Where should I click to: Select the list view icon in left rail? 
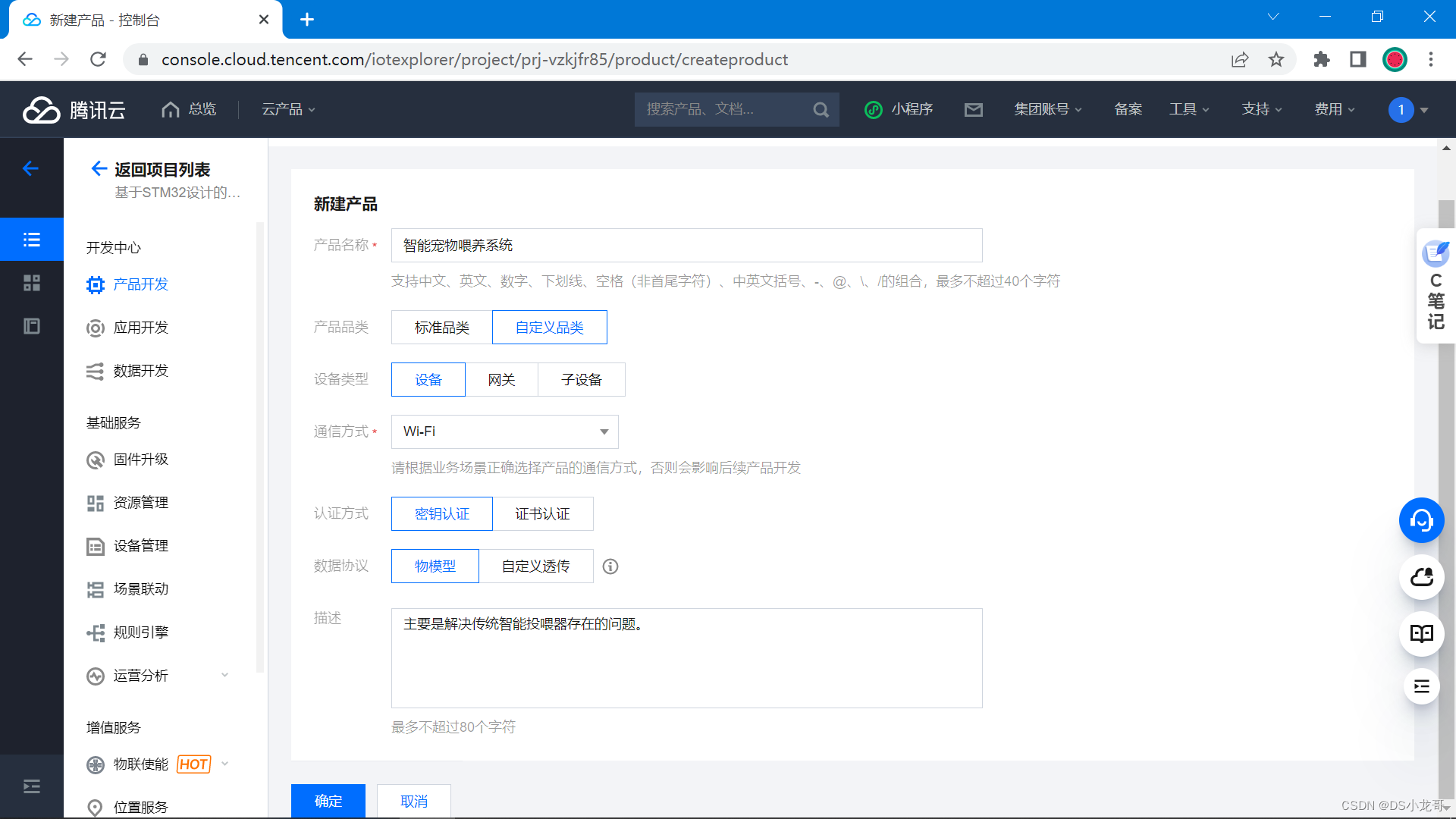coord(32,240)
